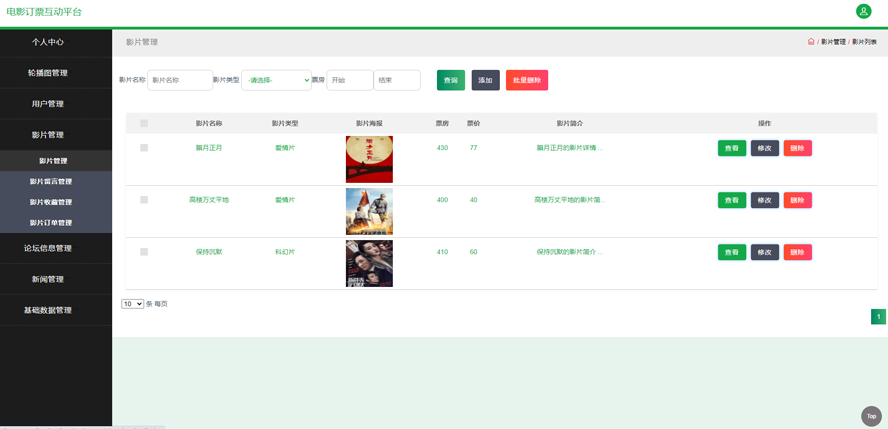Viewport: 888px width, 429px height.
Task: Click the 腊月正月的影片详情 description cell
Action: (x=570, y=148)
